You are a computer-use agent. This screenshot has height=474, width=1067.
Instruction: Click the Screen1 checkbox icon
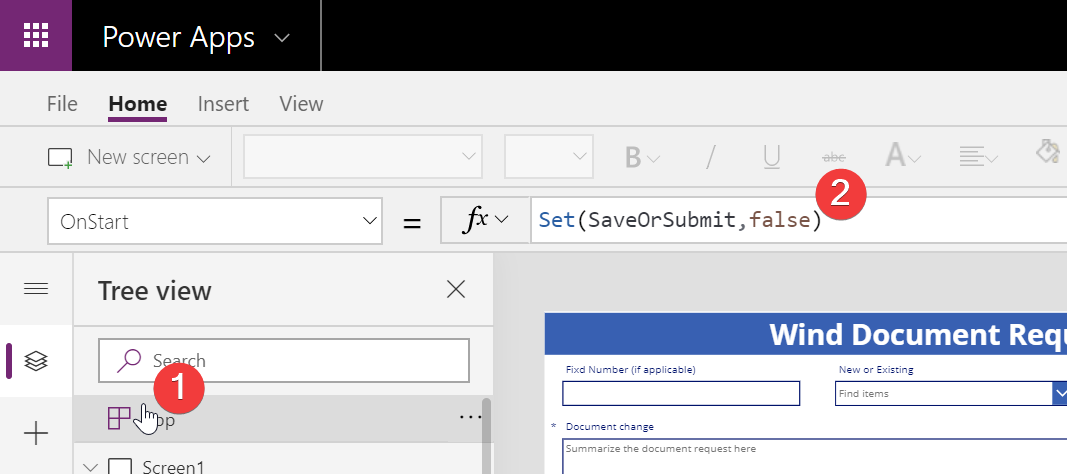pos(120,466)
